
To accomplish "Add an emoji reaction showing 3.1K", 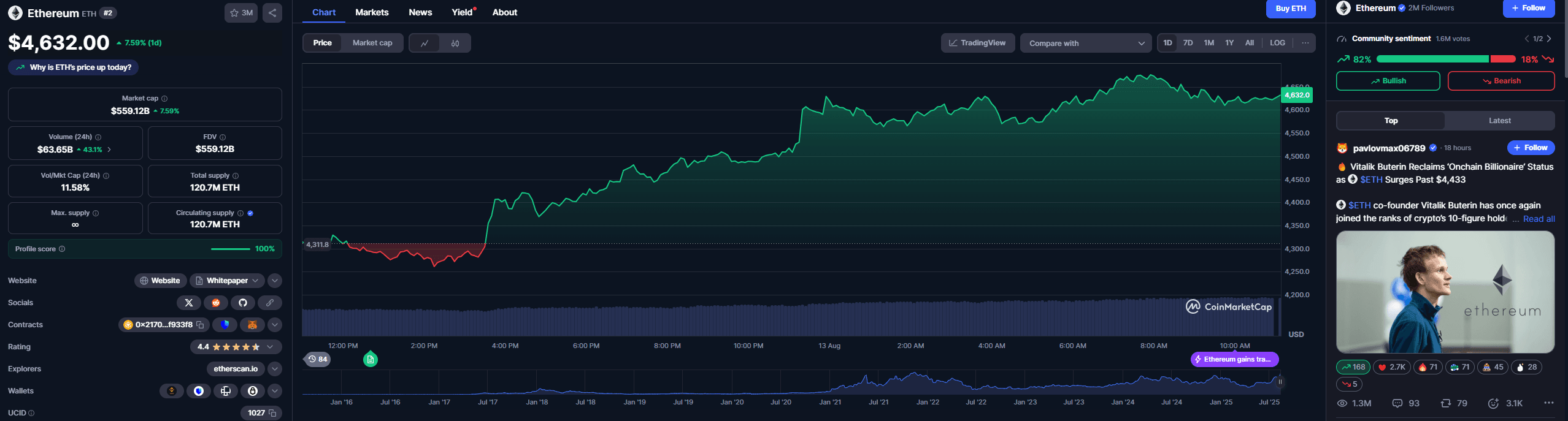I will (x=1505, y=403).
